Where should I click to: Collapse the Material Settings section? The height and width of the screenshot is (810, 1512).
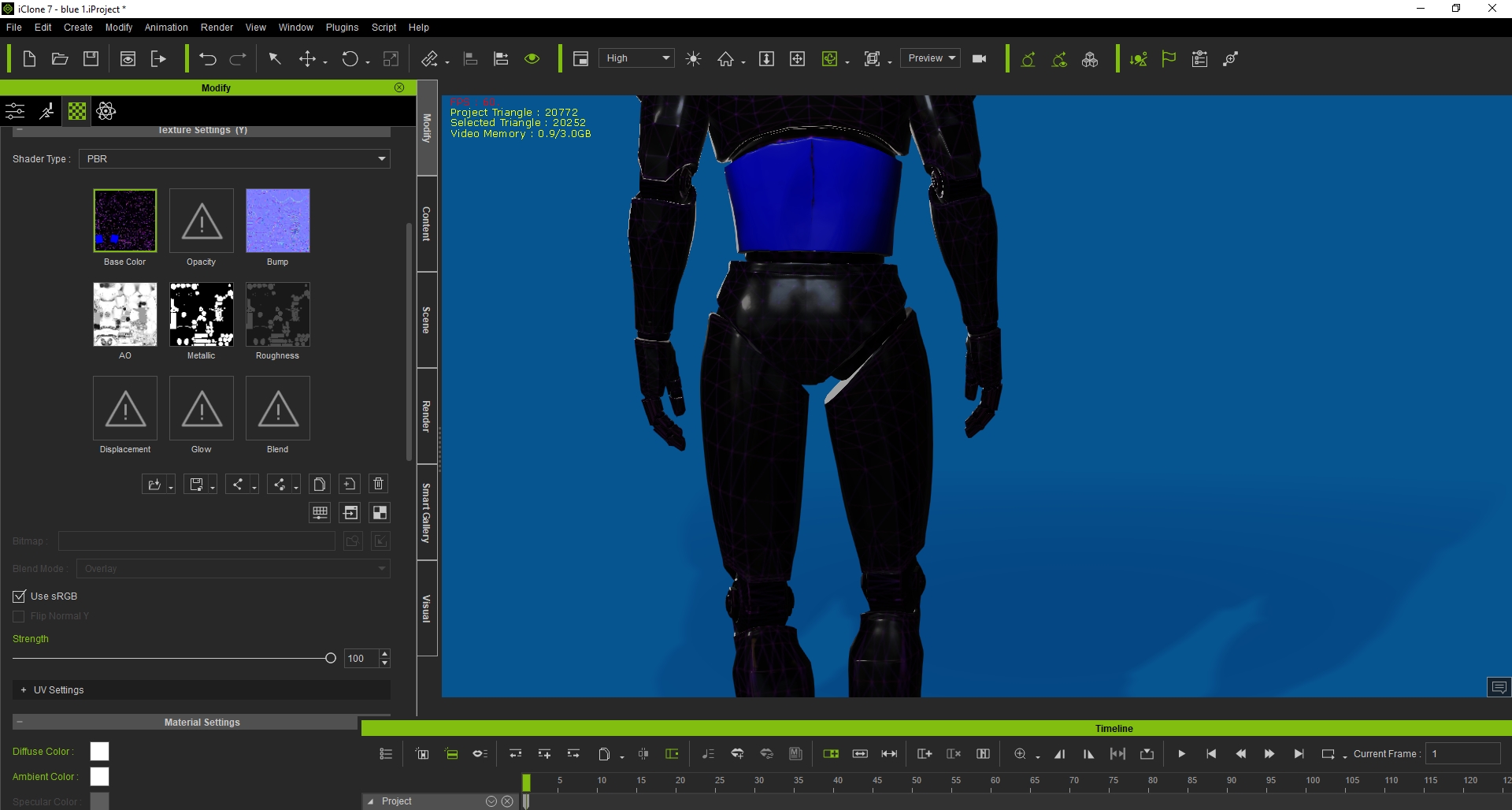pos(20,722)
